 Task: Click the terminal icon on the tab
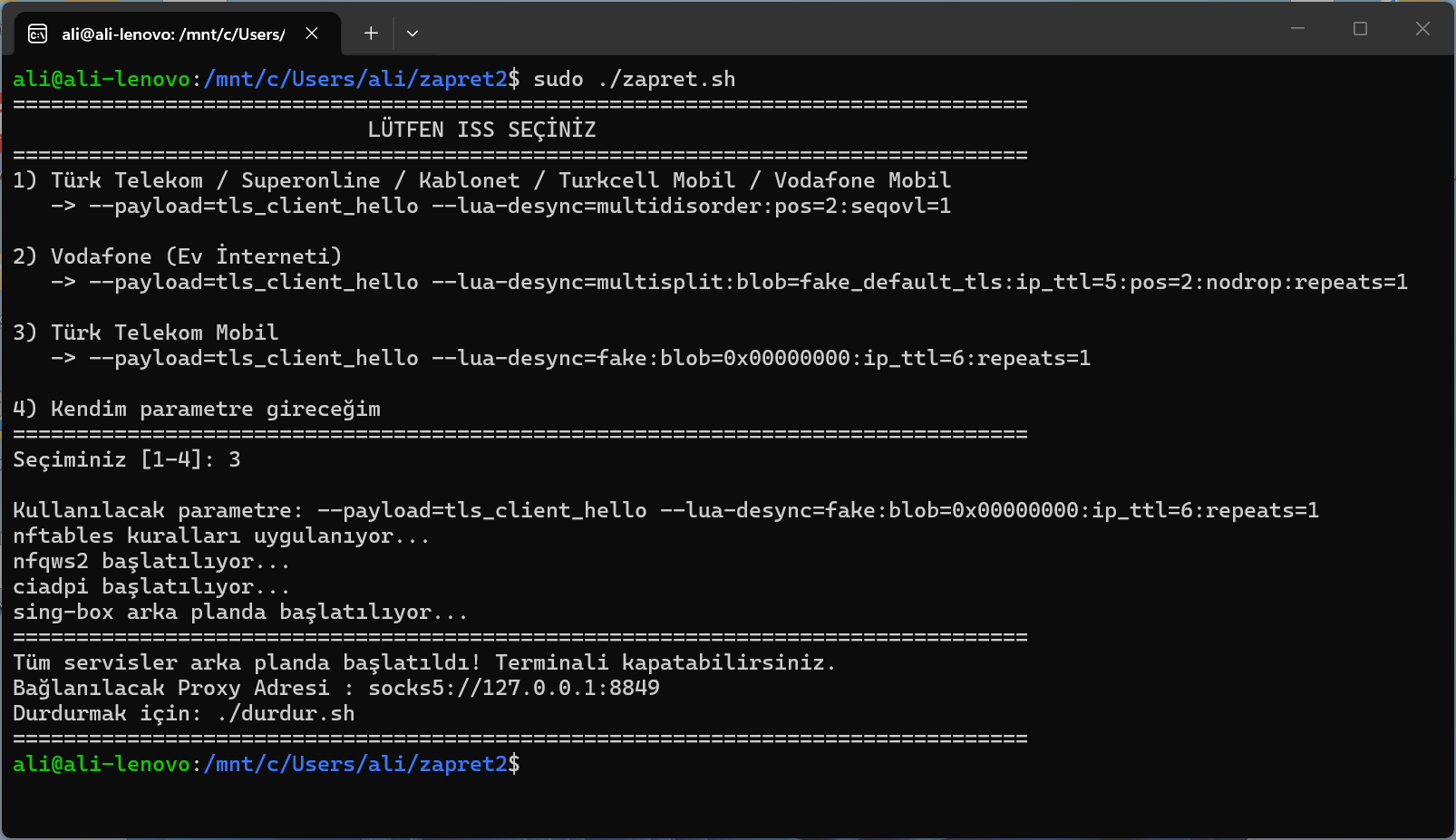38,34
